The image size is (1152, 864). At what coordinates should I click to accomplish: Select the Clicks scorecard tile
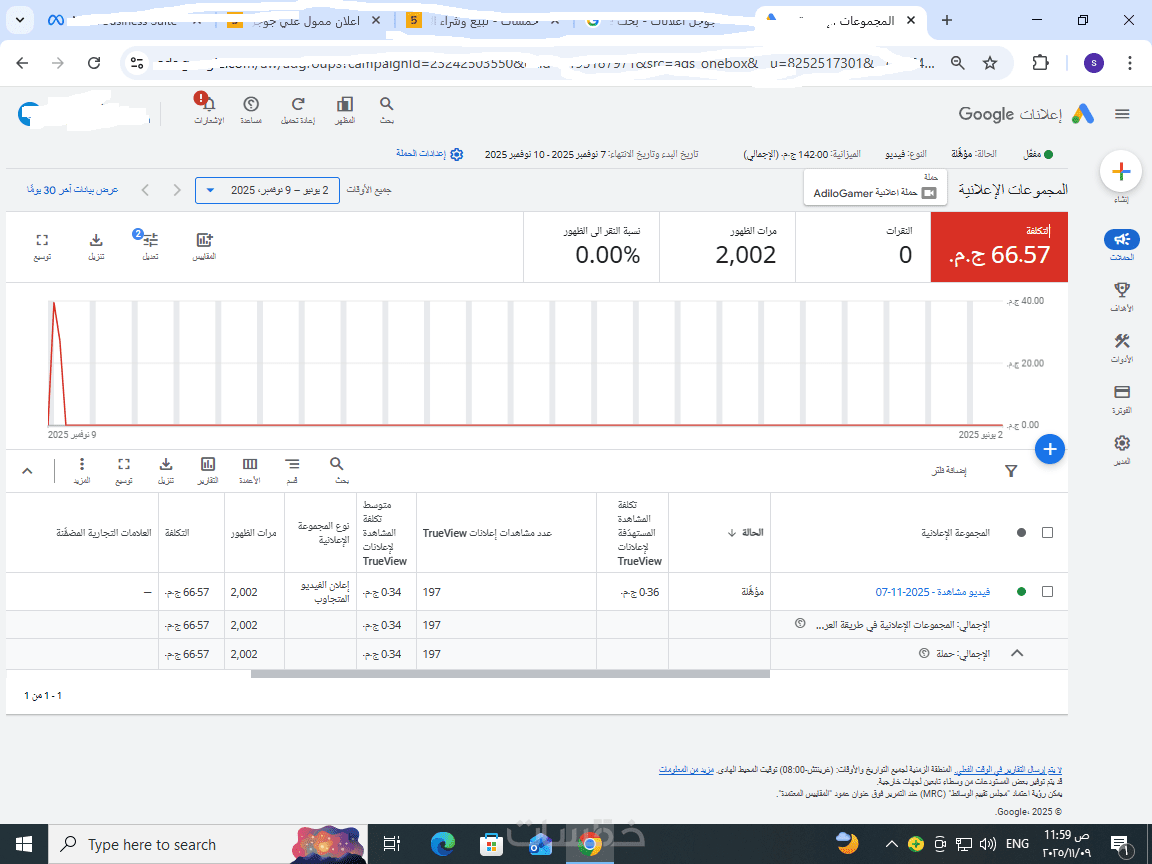coord(863,248)
